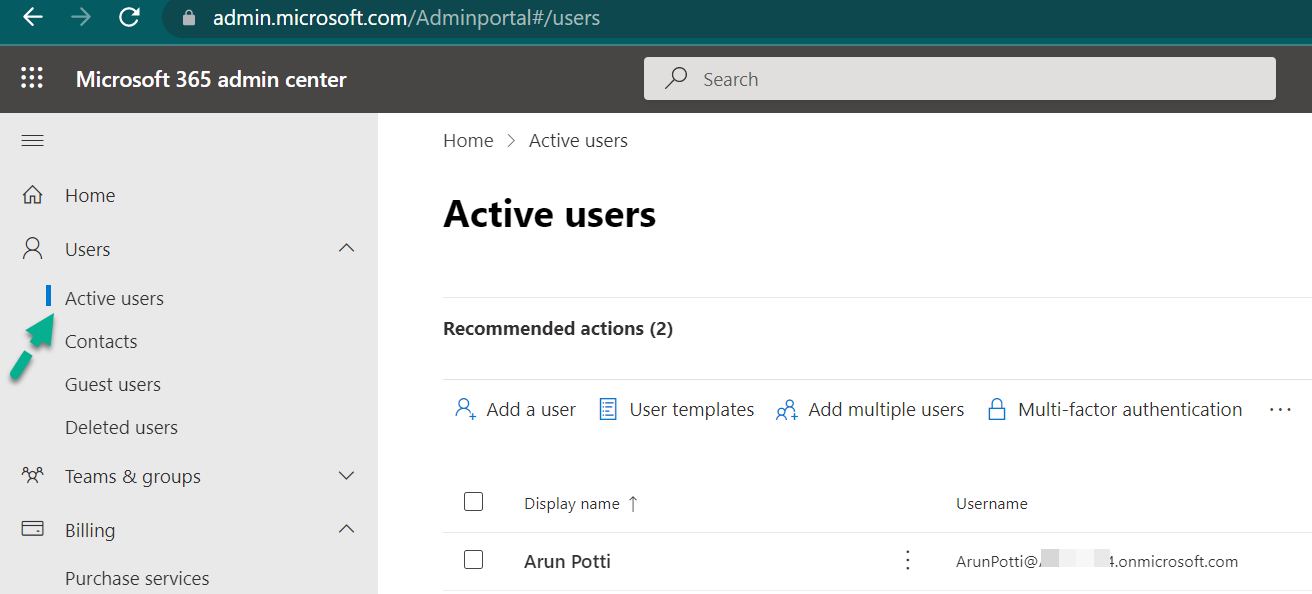Open the three-dot menu for Arun Potti
Image resolution: width=1312 pixels, height=594 pixels.
click(x=907, y=560)
